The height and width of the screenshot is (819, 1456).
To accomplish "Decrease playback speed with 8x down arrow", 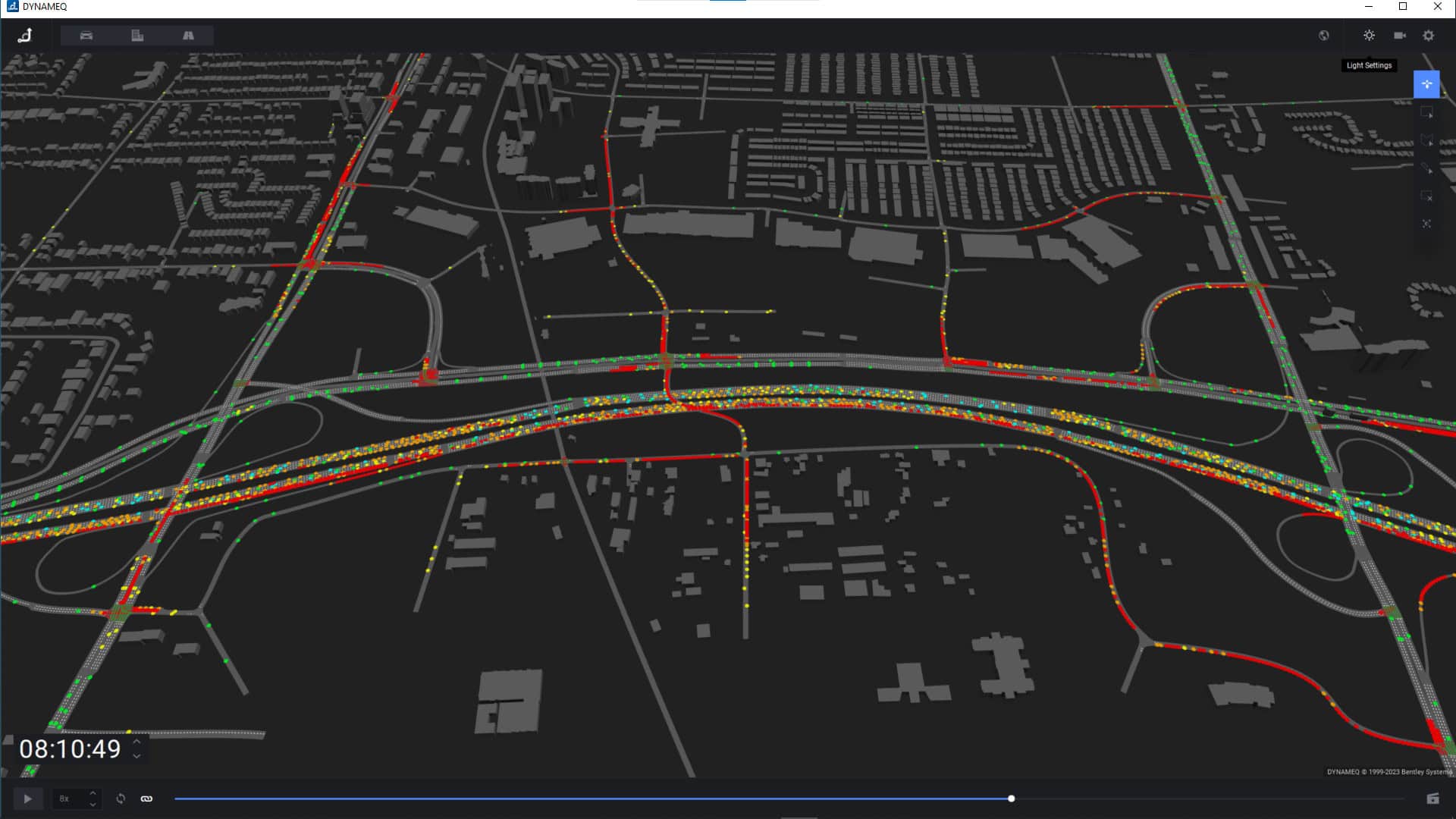I will tap(93, 804).
